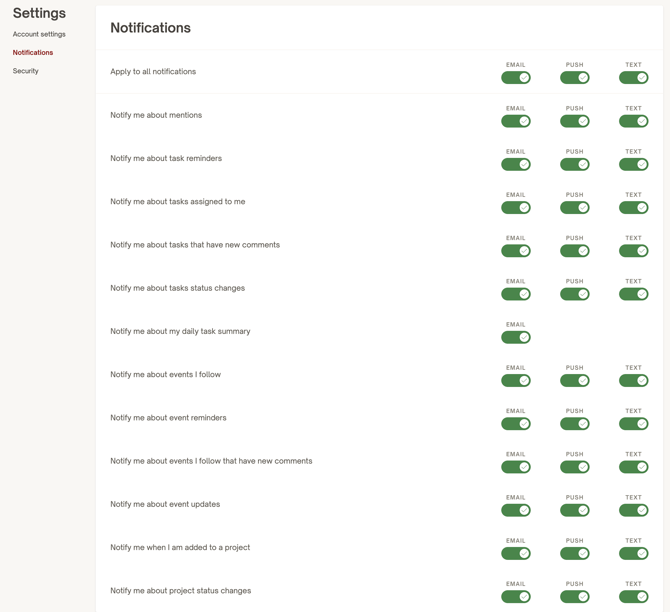Toggle email for tasks with new comments
670x612 pixels.
(516, 251)
